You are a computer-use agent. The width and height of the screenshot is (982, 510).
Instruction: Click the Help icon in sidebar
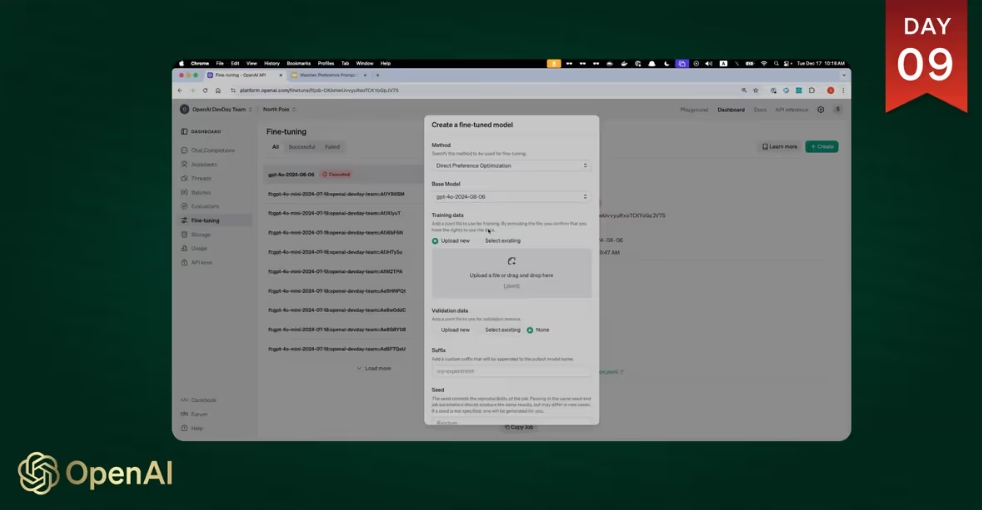[184, 428]
